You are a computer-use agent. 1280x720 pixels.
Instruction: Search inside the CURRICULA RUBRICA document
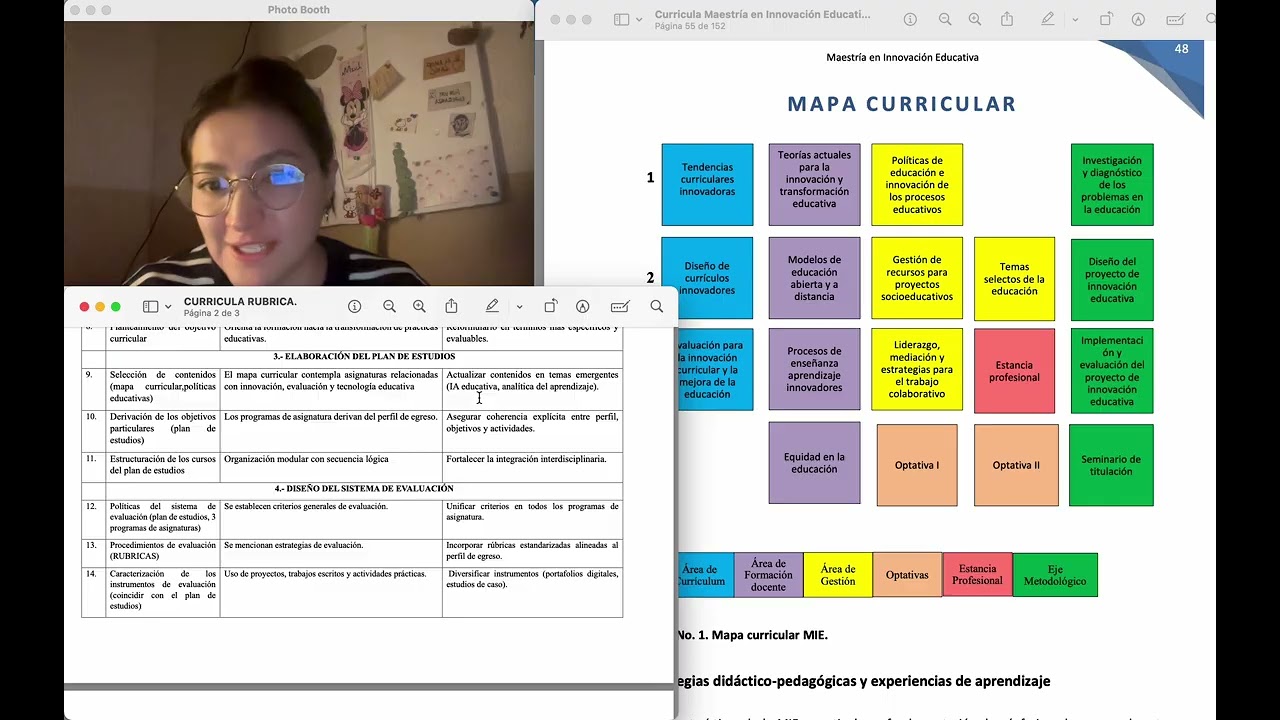656,307
